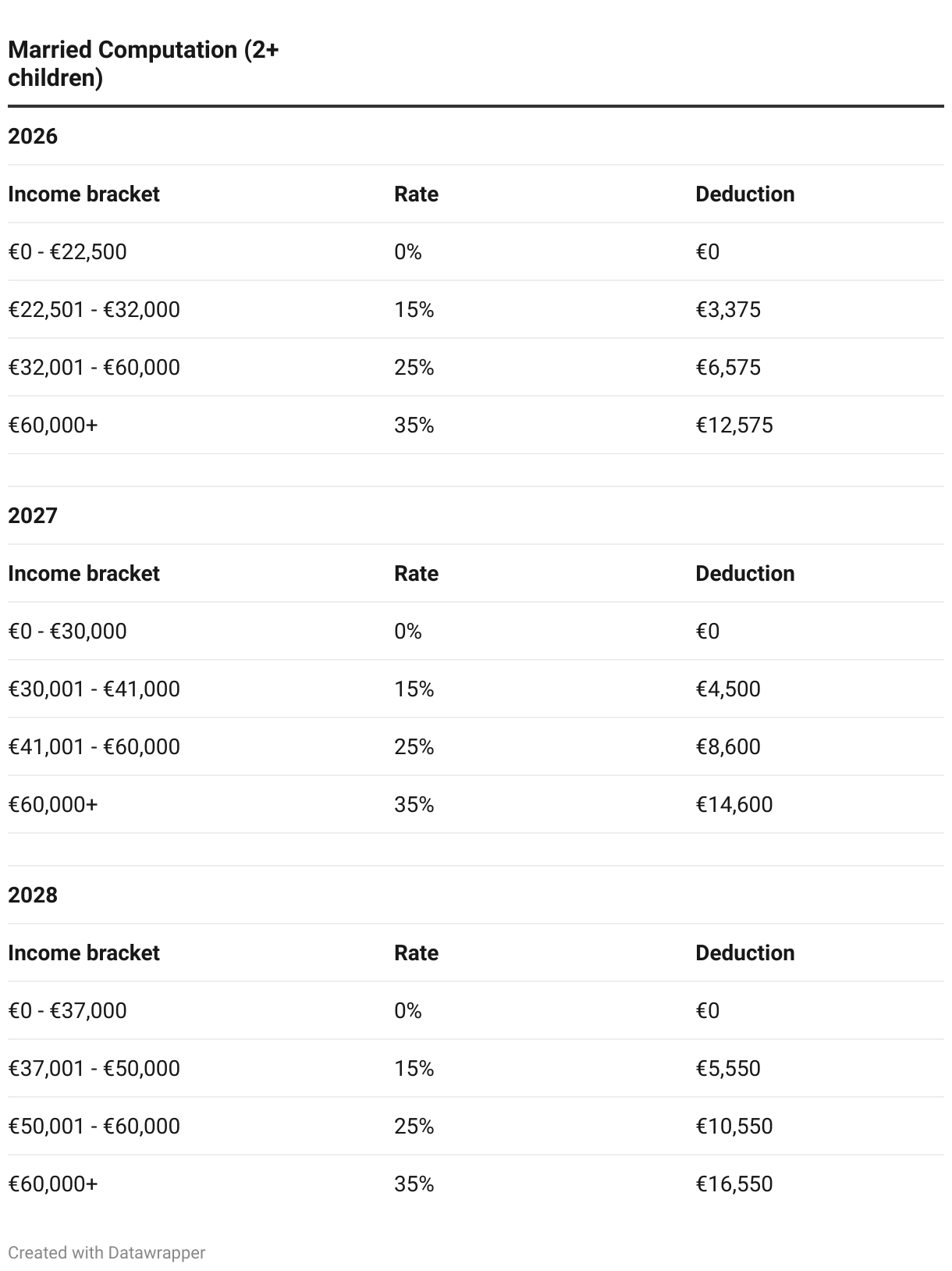The image size is (952, 1271).
Task: Click the €22,501 - €32,000 bracket cell
Action: point(94,310)
